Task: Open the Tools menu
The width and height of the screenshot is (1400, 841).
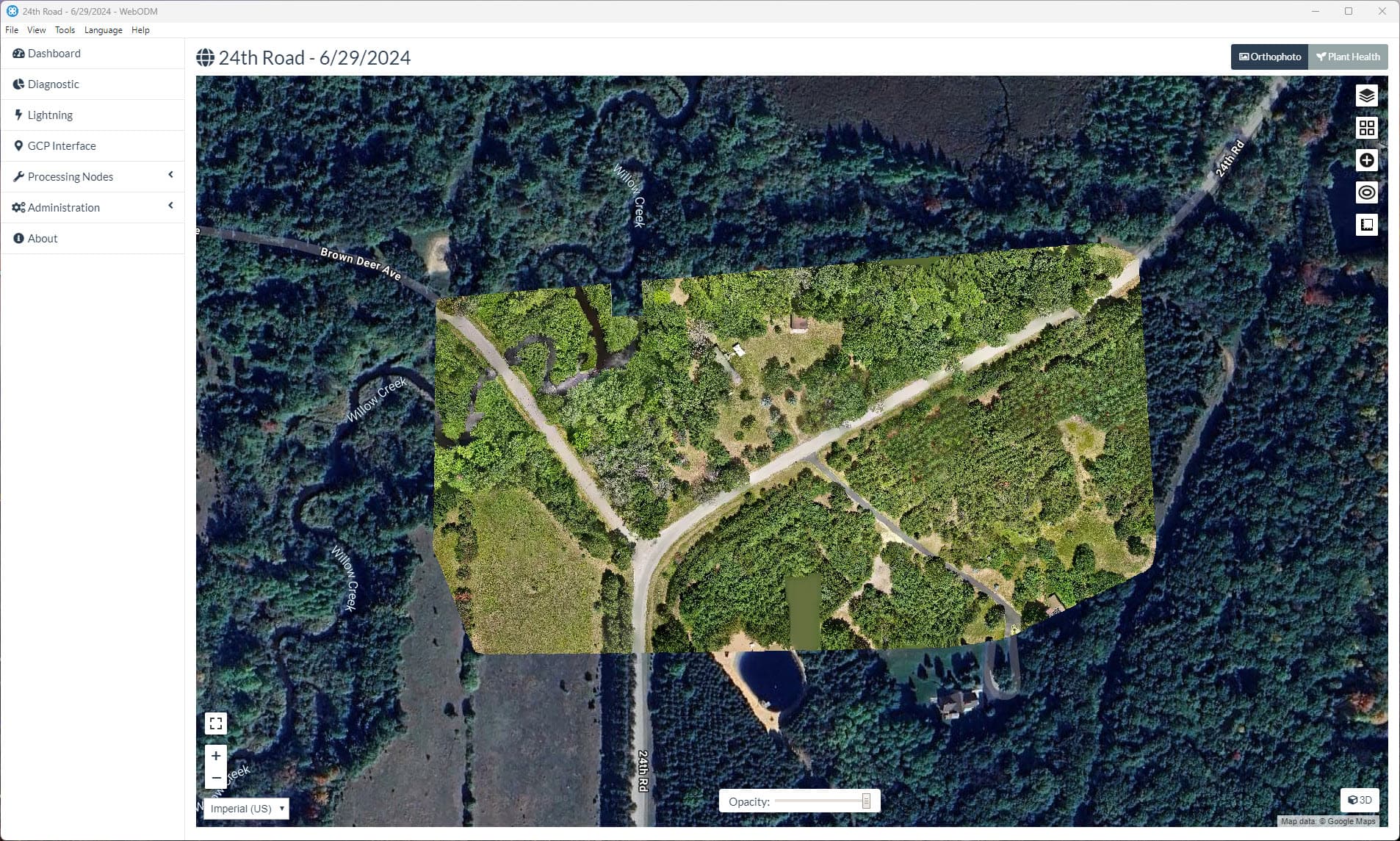Action: pos(65,29)
